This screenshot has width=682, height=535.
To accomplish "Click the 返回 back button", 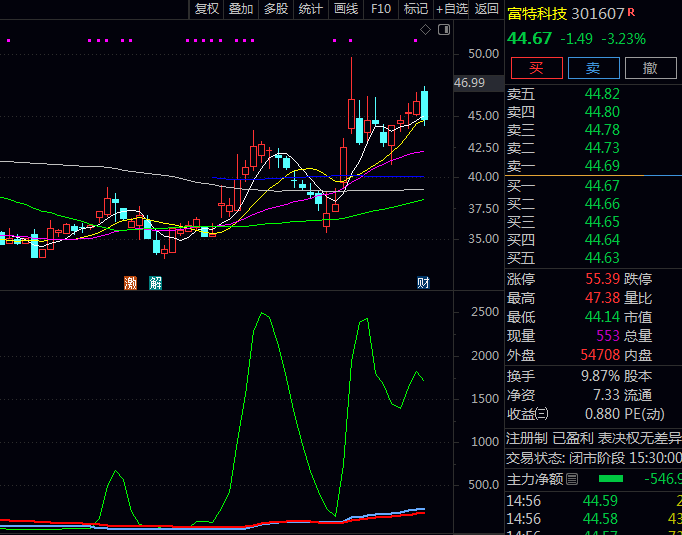I will click(x=487, y=9).
